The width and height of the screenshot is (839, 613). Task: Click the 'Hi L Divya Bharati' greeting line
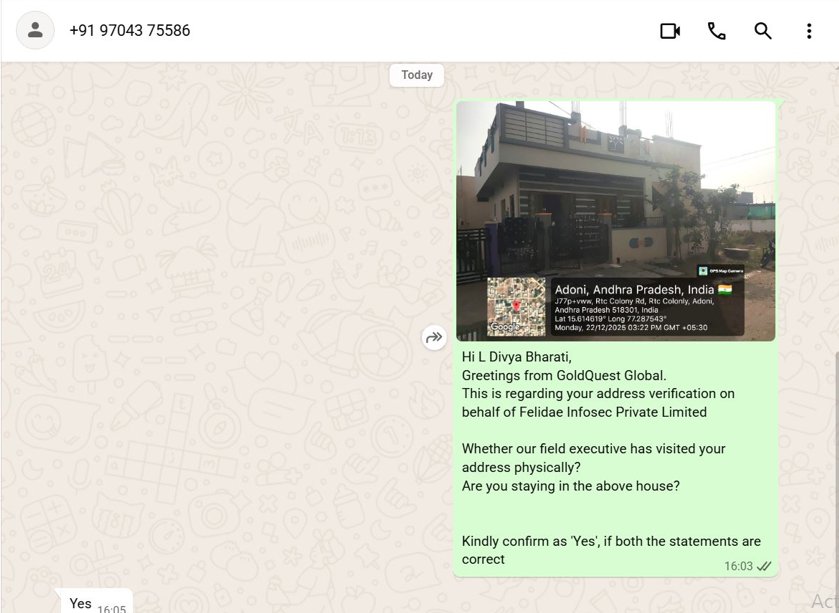point(516,357)
